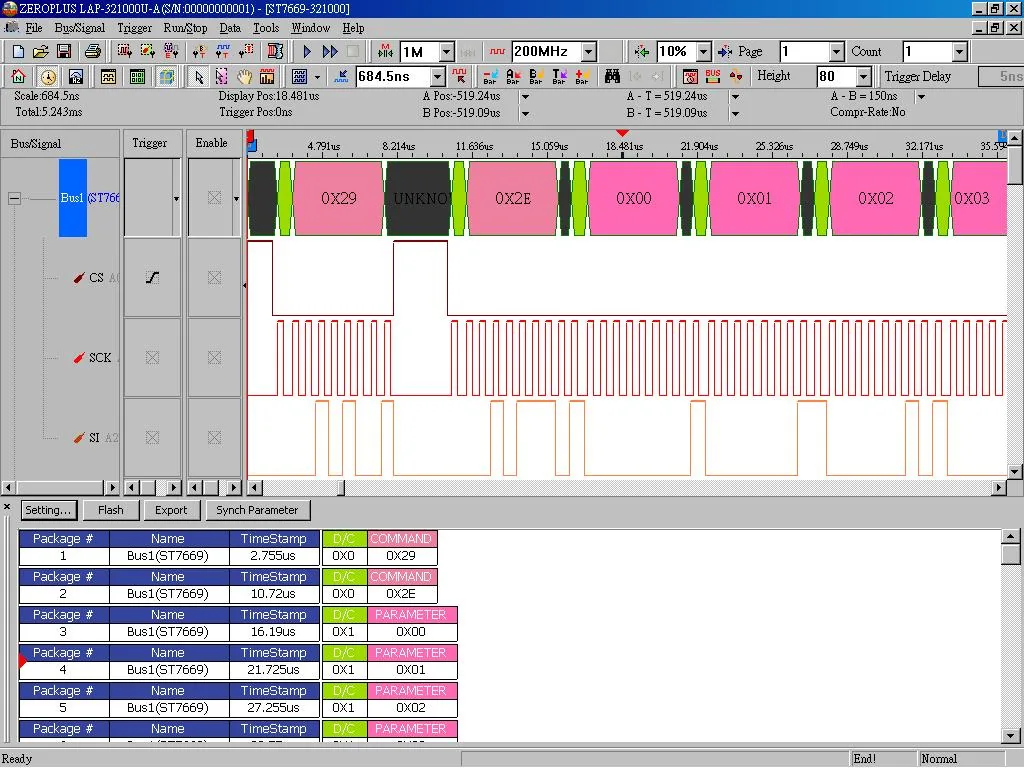Click the BUS packet list icon
Image resolution: width=1024 pixels, height=768 pixels.
(712, 76)
